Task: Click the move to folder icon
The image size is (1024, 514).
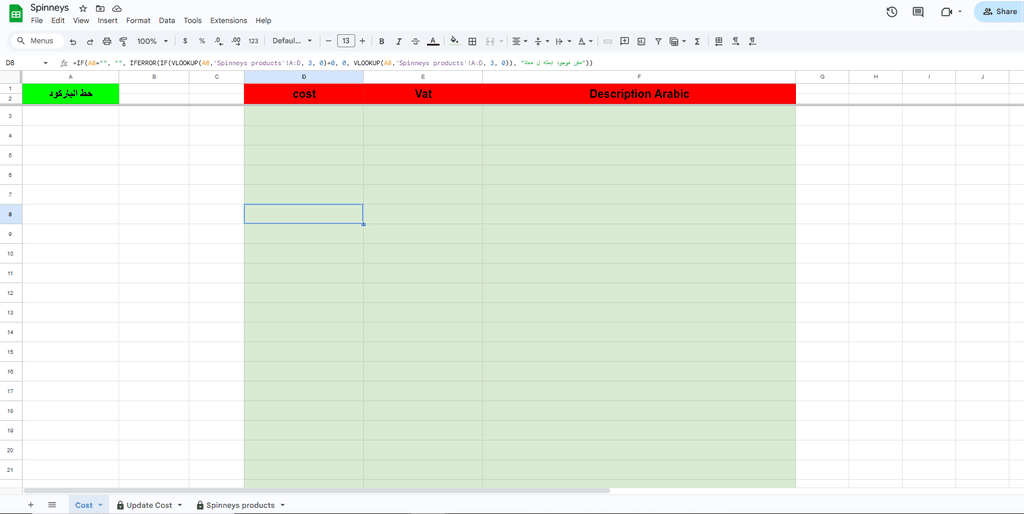Action: (100, 8)
